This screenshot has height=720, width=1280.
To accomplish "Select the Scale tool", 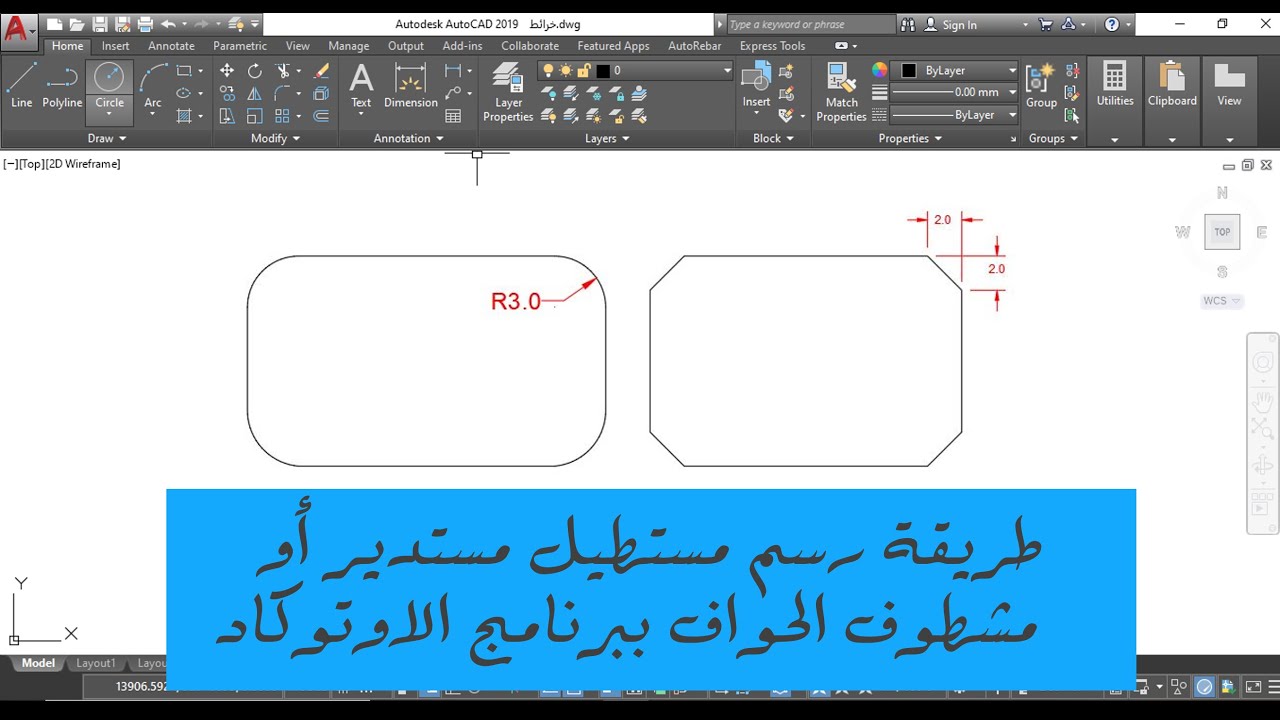I will tap(254, 116).
